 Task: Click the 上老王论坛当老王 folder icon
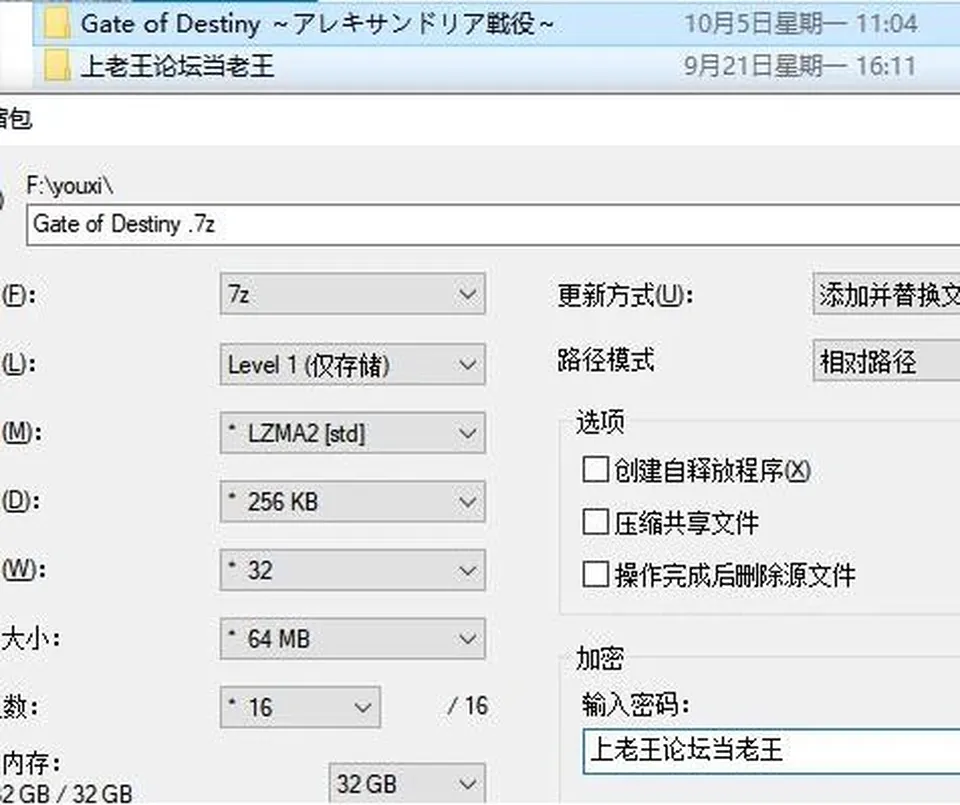click(56, 66)
